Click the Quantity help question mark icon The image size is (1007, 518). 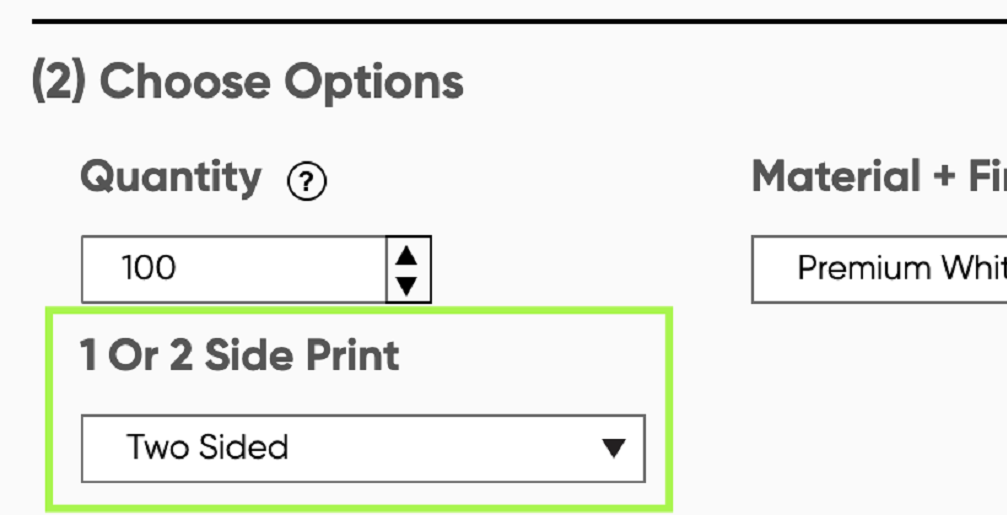(x=307, y=182)
